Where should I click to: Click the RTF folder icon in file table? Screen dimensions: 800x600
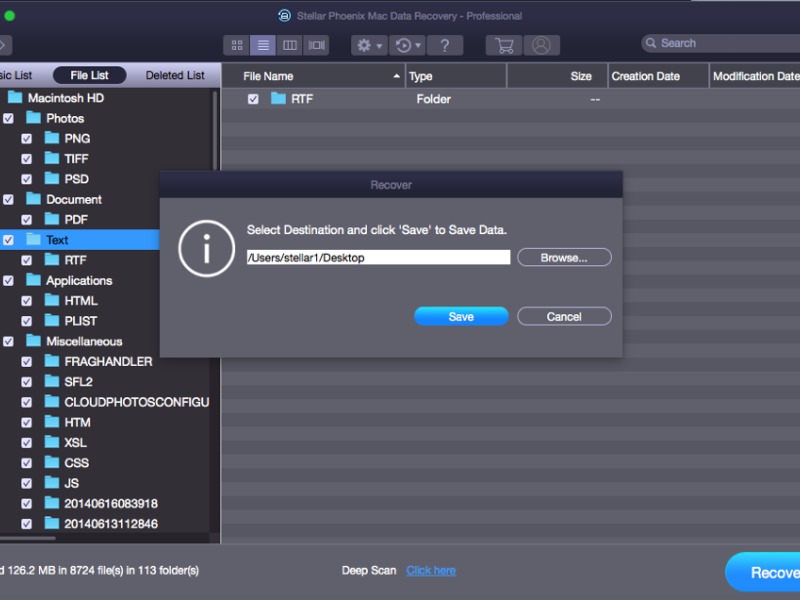[x=278, y=98]
